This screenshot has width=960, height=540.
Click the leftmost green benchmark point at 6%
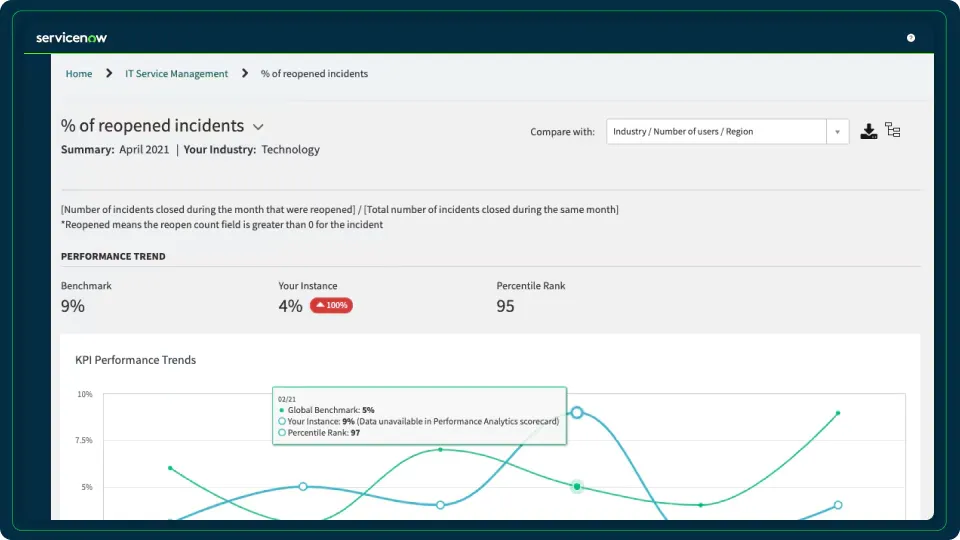click(170, 468)
